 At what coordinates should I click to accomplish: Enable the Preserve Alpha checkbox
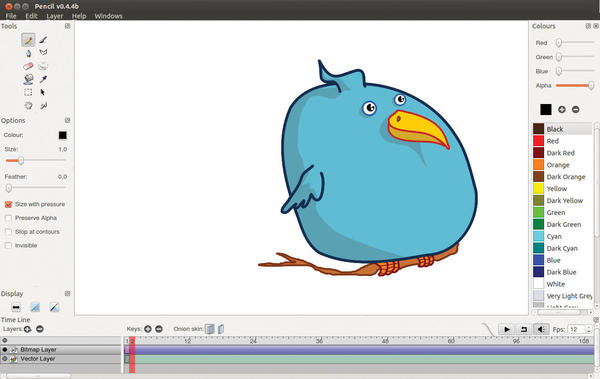[8, 218]
